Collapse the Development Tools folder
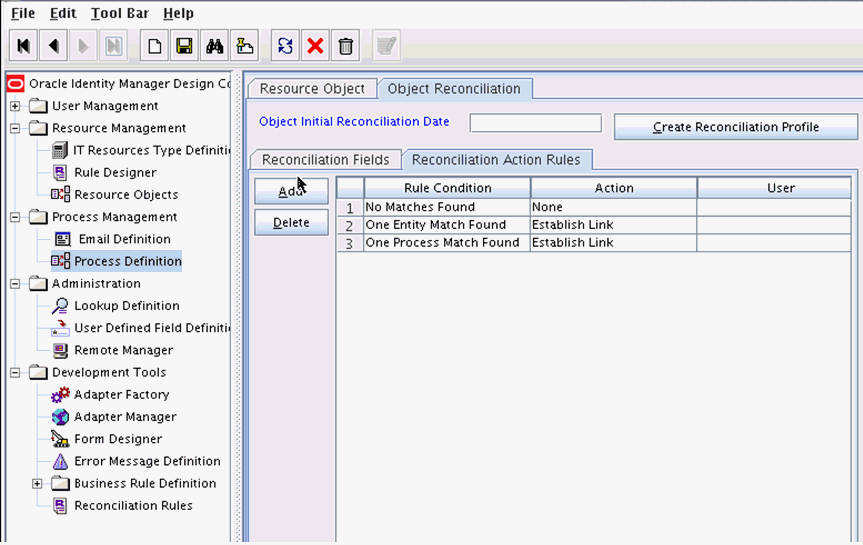The image size is (863, 545). point(15,373)
